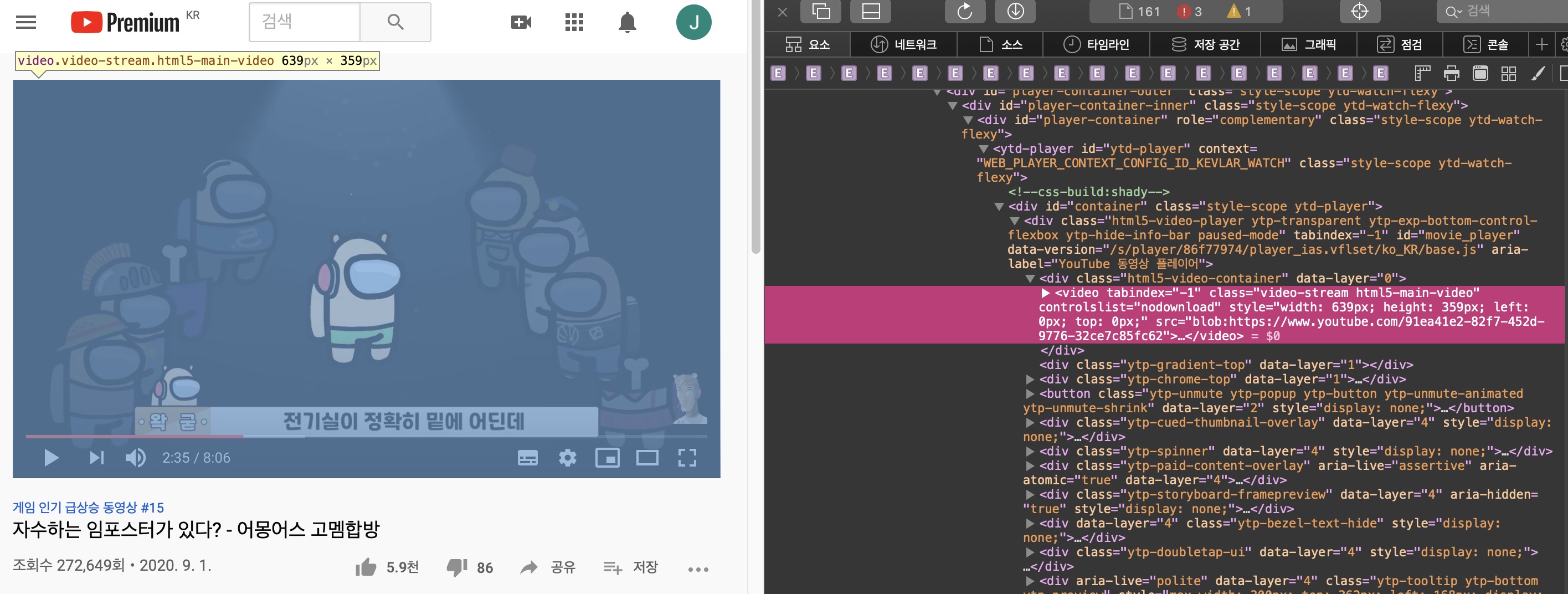
Task: Toggle print media styles icon
Action: (1451, 74)
